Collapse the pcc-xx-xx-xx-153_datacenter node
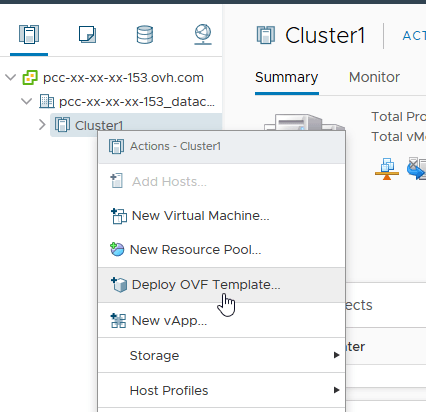 tap(26, 101)
